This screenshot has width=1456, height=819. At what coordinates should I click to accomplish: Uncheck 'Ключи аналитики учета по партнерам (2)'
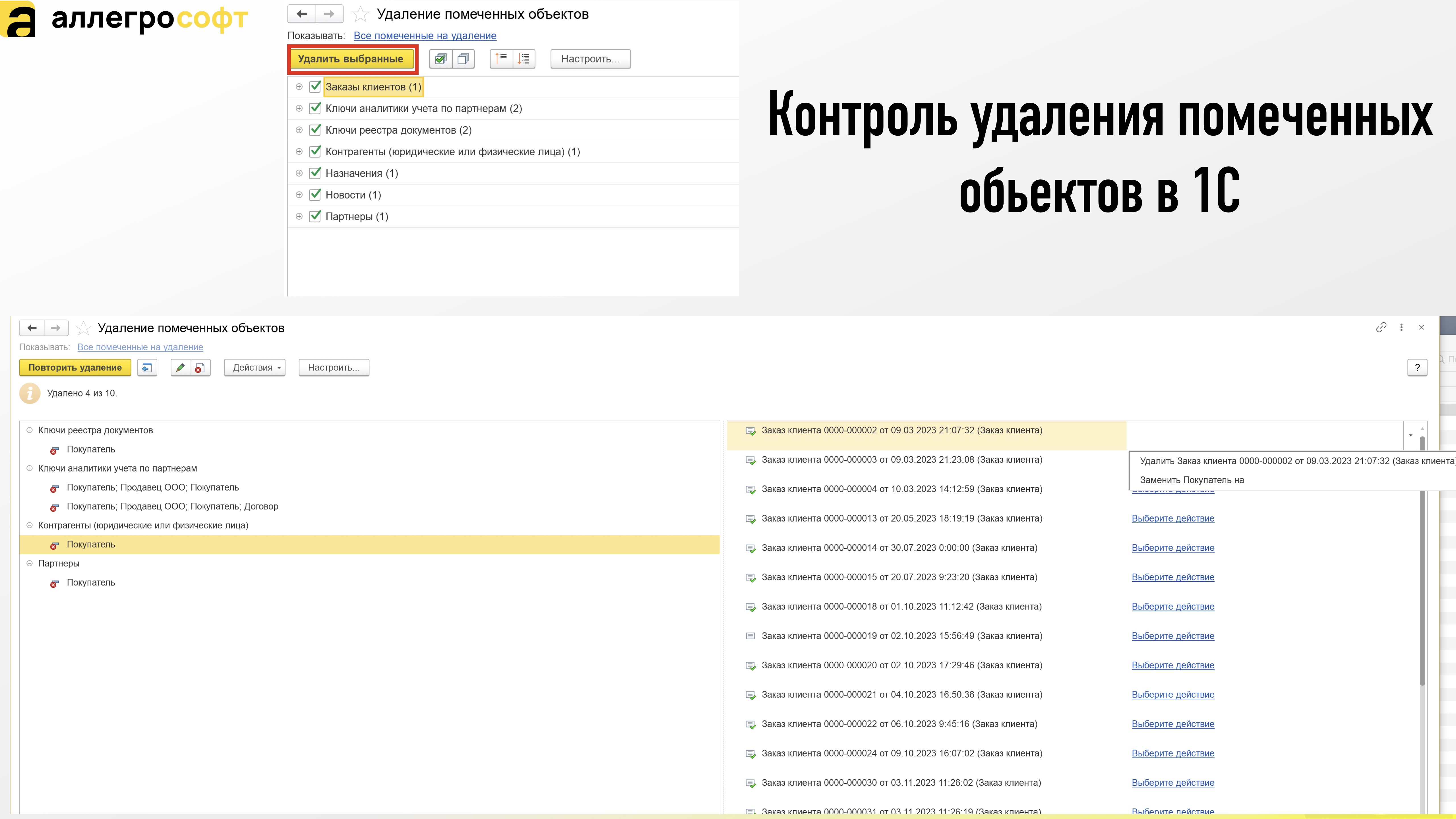pos(315,108)
